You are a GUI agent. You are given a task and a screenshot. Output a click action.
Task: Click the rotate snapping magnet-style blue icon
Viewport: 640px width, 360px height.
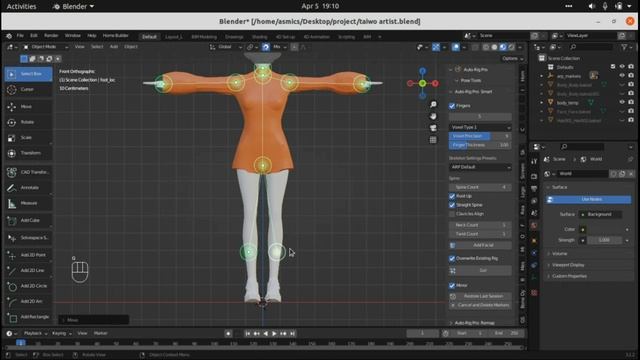pos(266,47)
